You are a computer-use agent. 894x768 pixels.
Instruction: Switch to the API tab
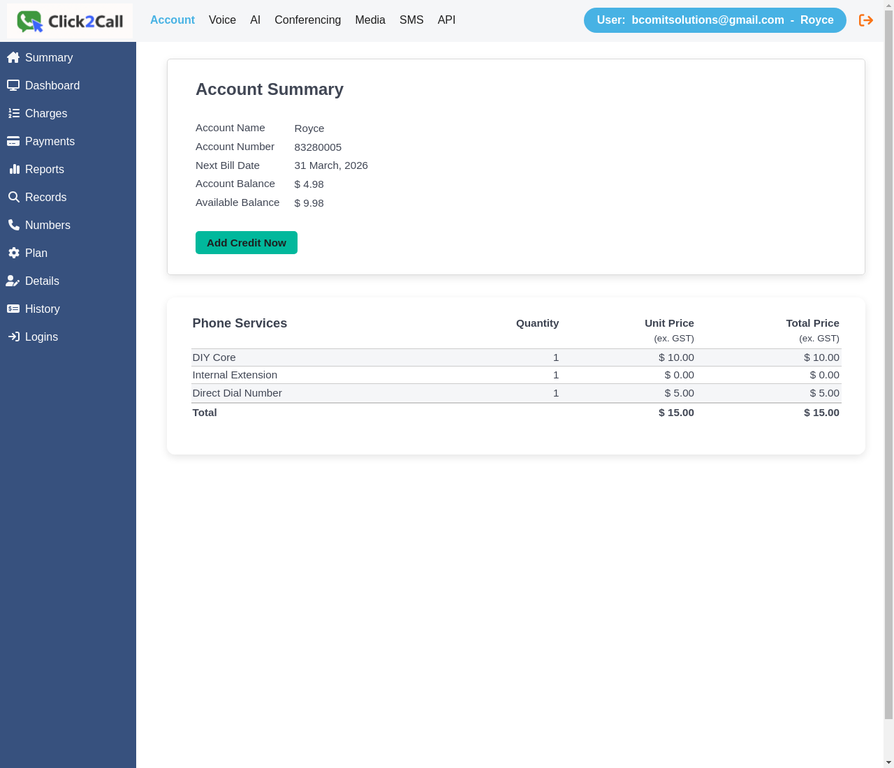click(x=446, y=20)
